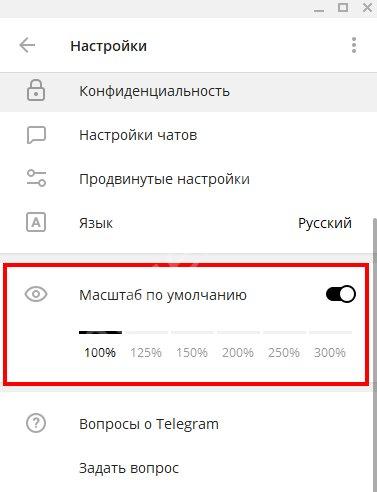Image resolution: width=377 pixels, height=492 pixels.
Task: Open Продвинутые настройки section
Action: [187, 179]
